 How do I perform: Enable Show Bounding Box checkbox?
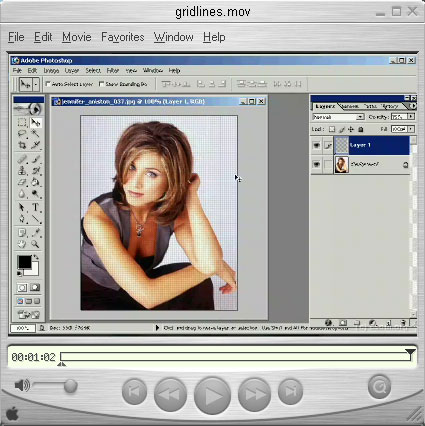101,84
